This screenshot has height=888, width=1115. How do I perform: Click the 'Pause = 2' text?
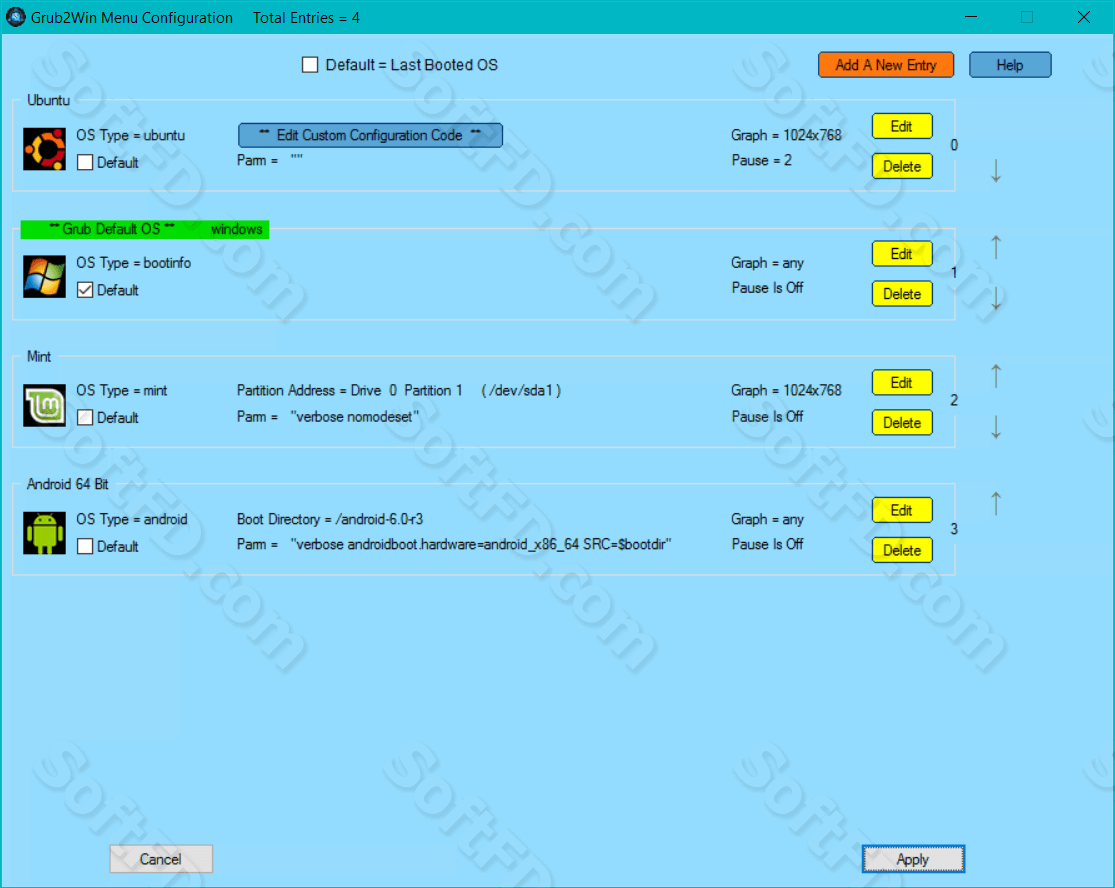tap(762, 160)
